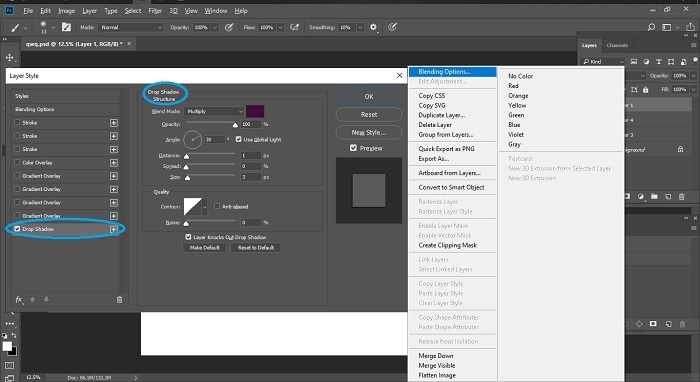Enable the first Stroke checkbox
This screenshot has width=700, height=382.
coord(17,122)
